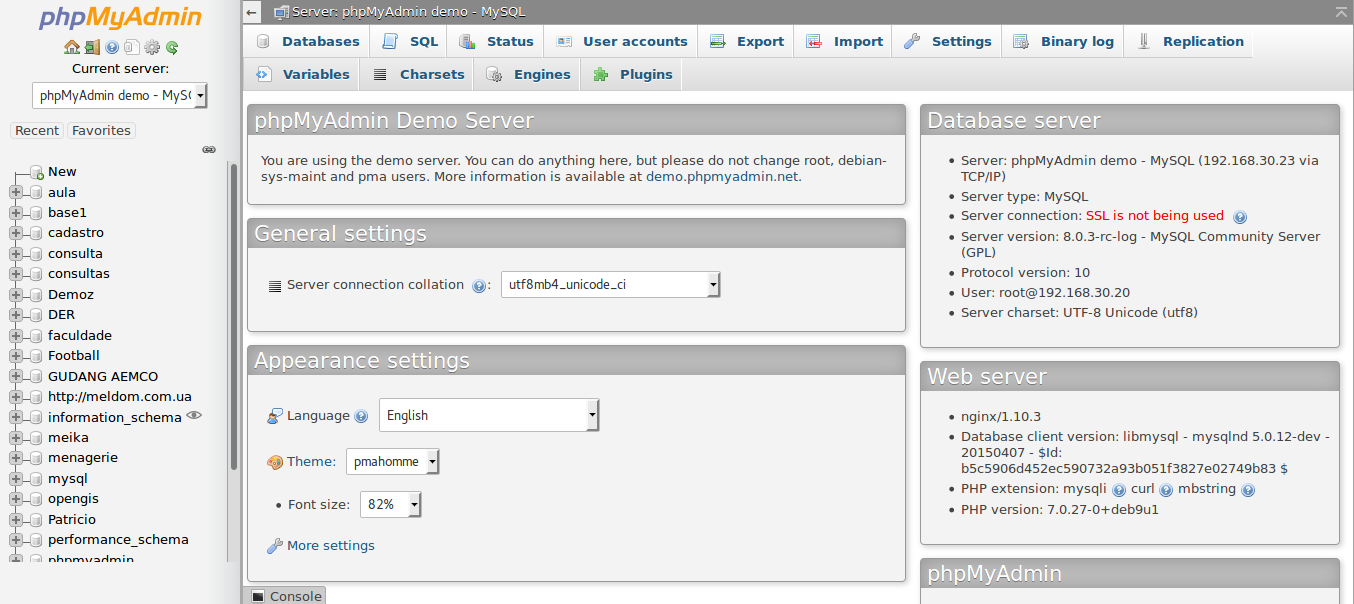Open the Language dropdown
Screen dimensions: 1354x604
tap(489, 415)
